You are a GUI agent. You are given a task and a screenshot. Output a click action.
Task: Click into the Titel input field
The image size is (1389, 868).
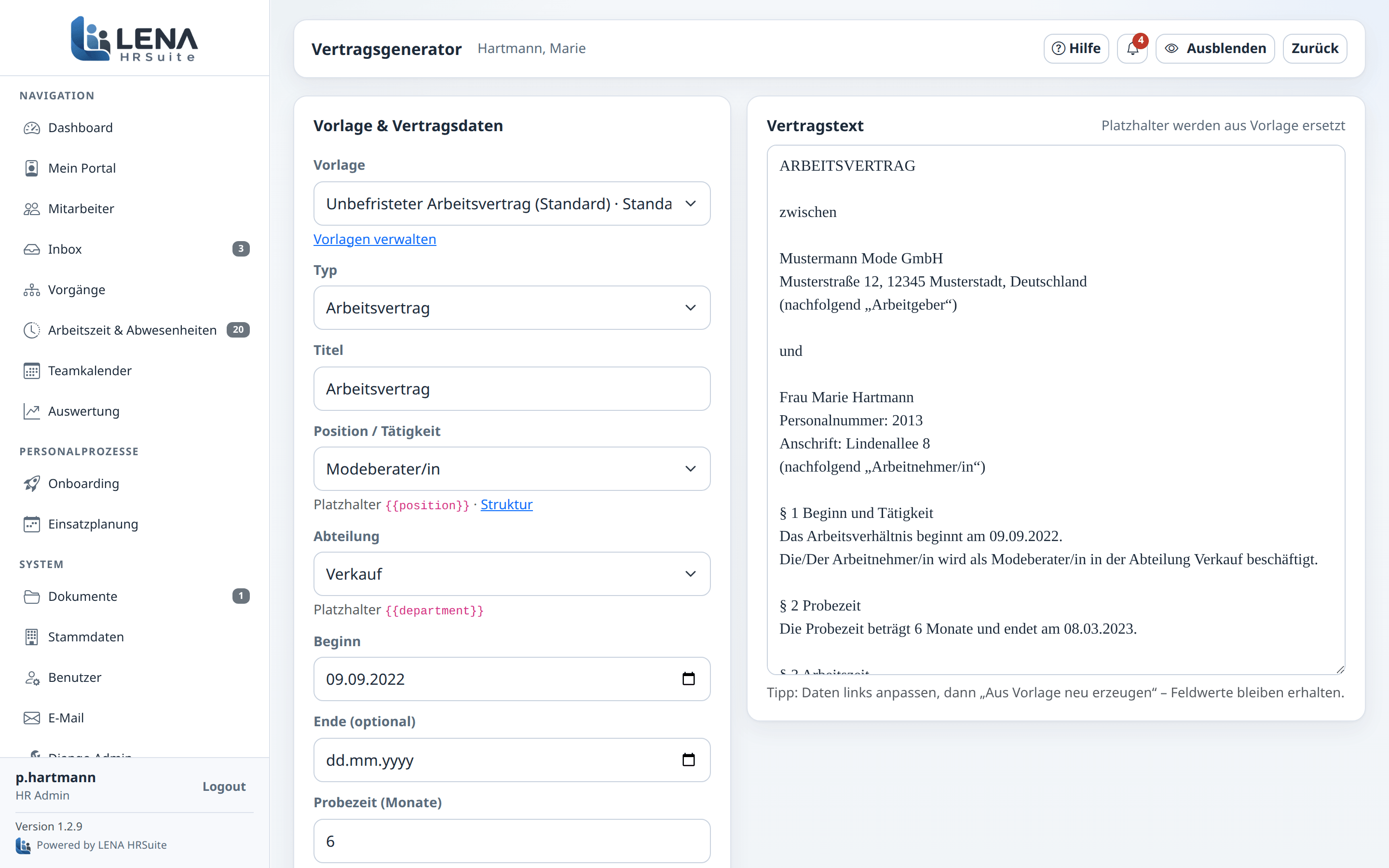(511, 389)
